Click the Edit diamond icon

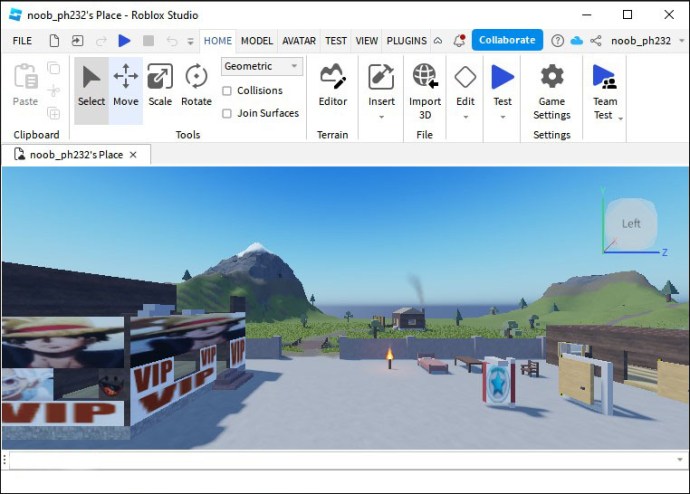point(465,77)
